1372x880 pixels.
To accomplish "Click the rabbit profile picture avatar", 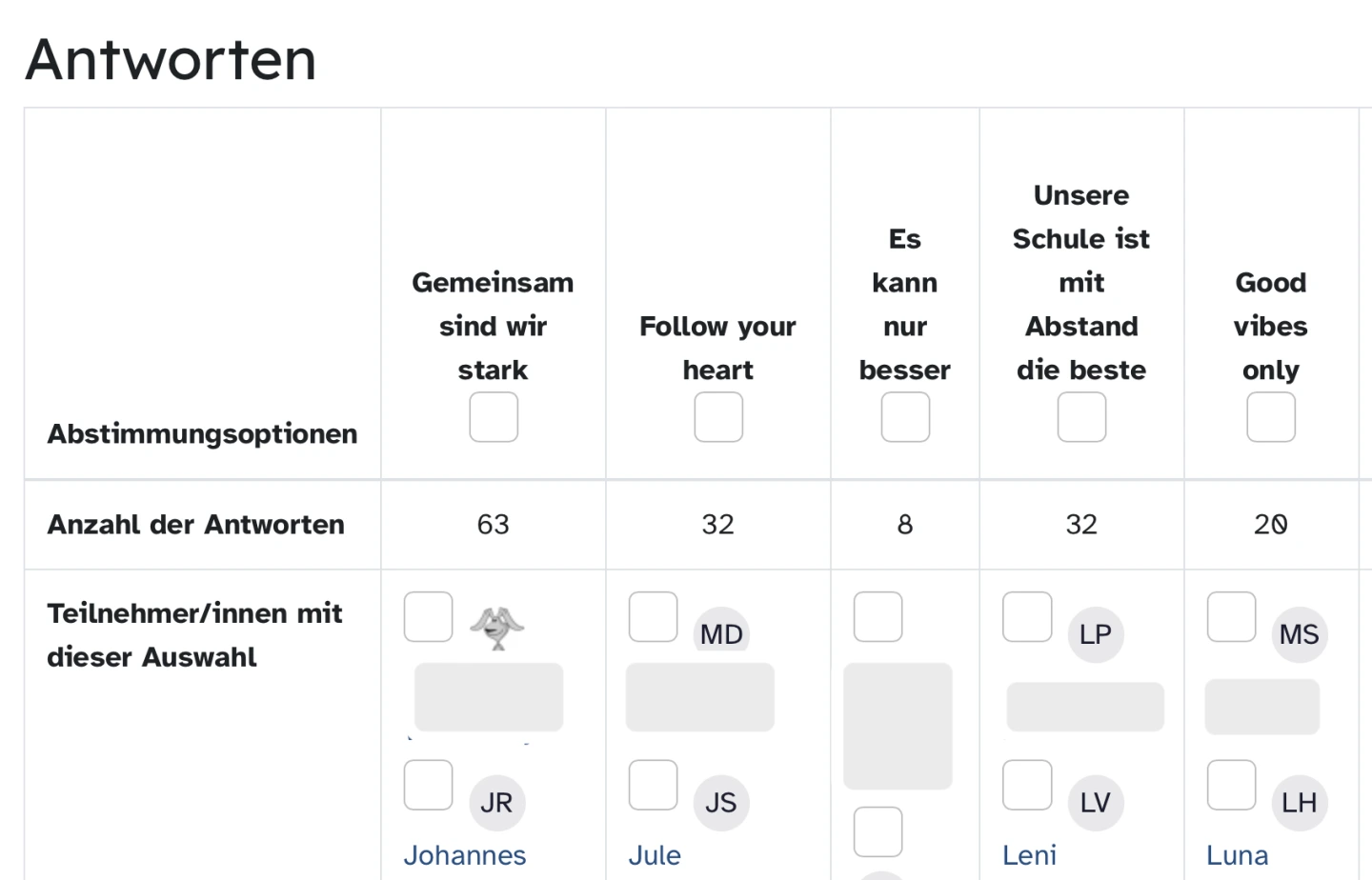I will click(x=496, y=628).
